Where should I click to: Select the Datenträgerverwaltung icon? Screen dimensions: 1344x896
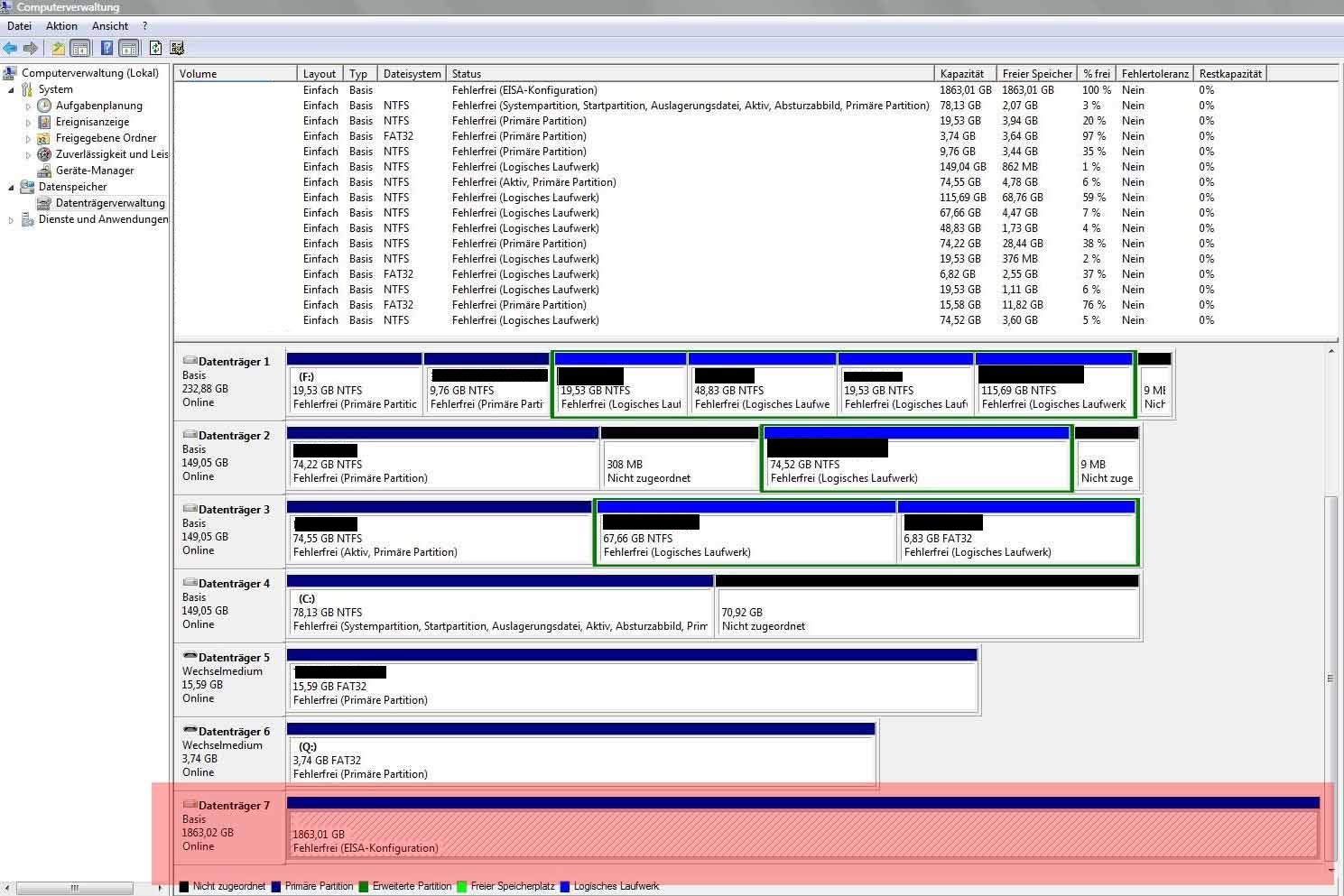pyautogui.click(x=44, y=203)
